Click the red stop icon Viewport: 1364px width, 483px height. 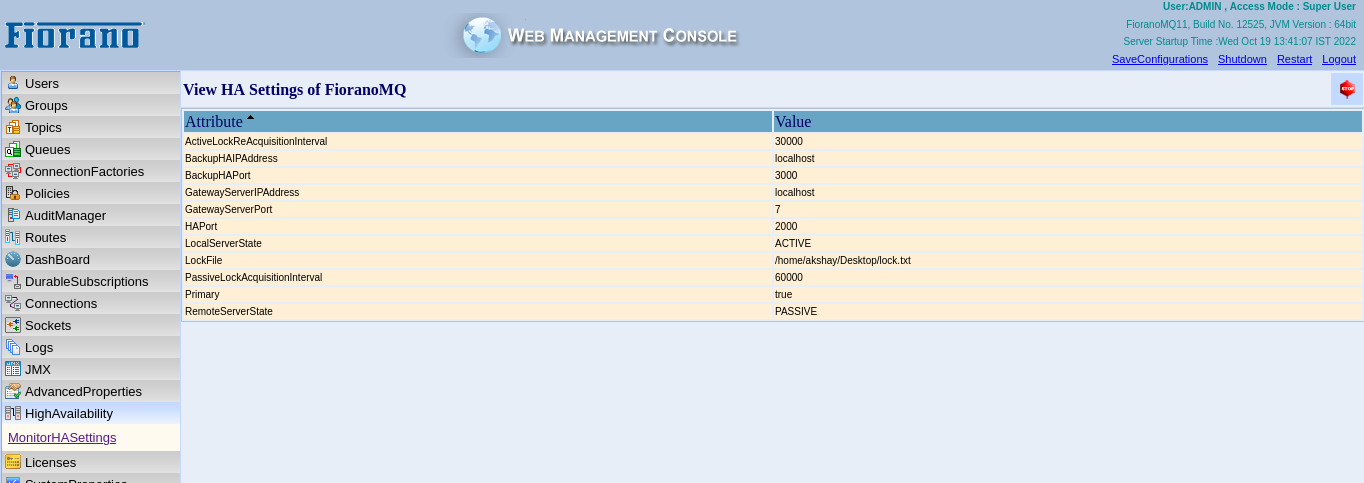pyautogui.click(x=1346, y=89)
